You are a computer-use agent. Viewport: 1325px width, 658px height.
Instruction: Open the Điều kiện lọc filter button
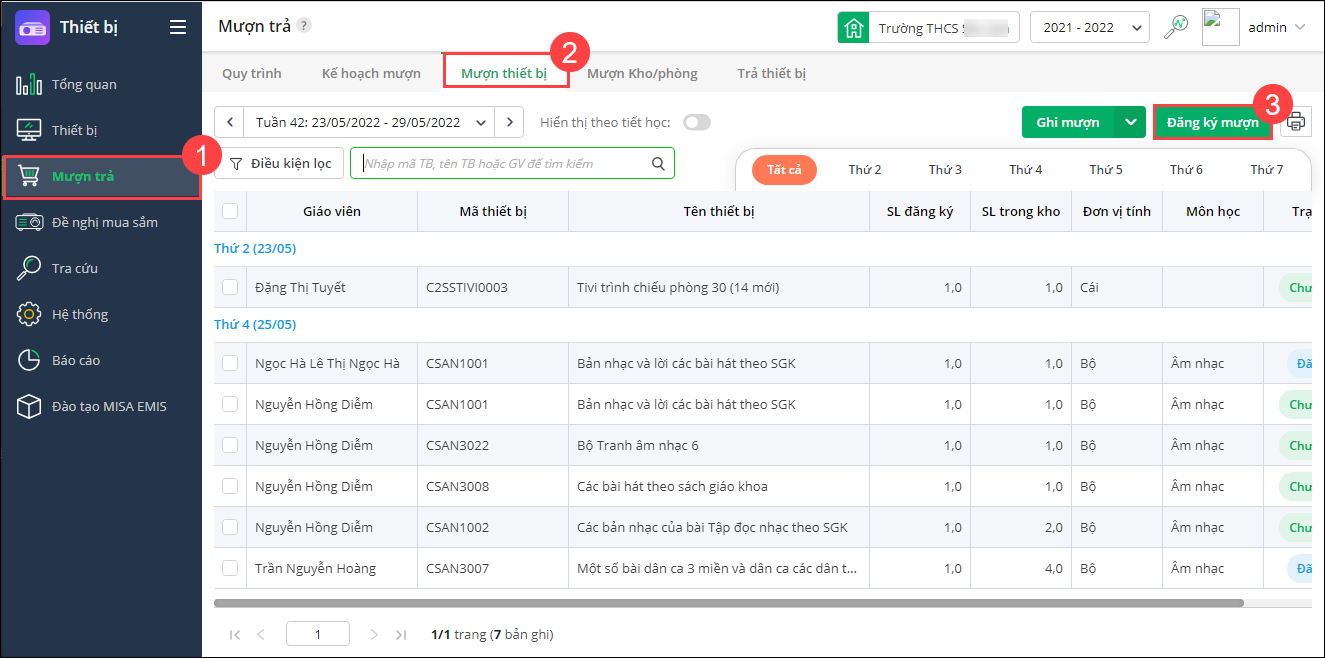pyautogui.click(x=280, y=164)
